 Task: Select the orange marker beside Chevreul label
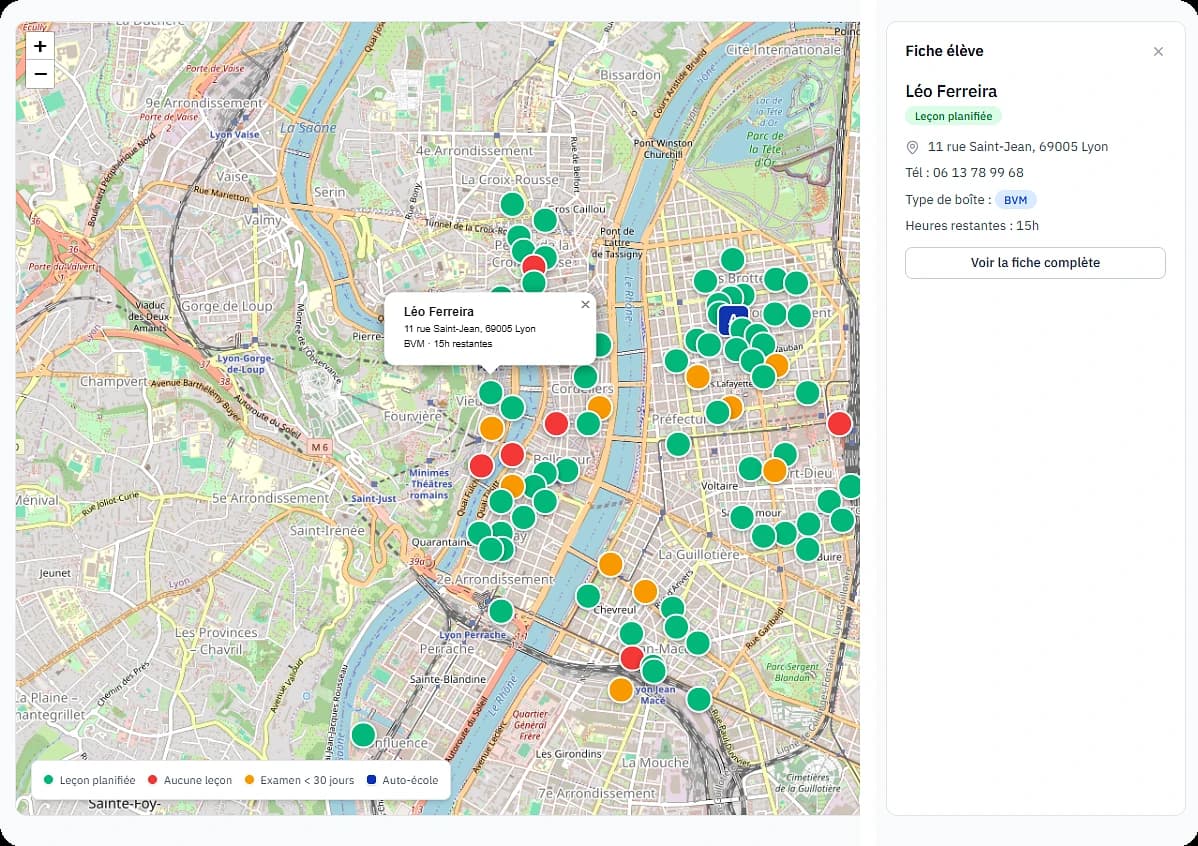click(645, 592)
